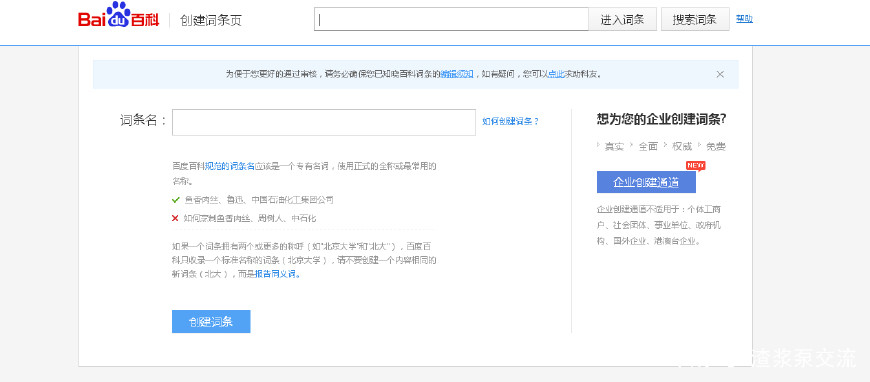Click the 周树人、中石化 bad example line
Image resolution: width=870 pixels, height=382 pixels.
tap(250, 219)
